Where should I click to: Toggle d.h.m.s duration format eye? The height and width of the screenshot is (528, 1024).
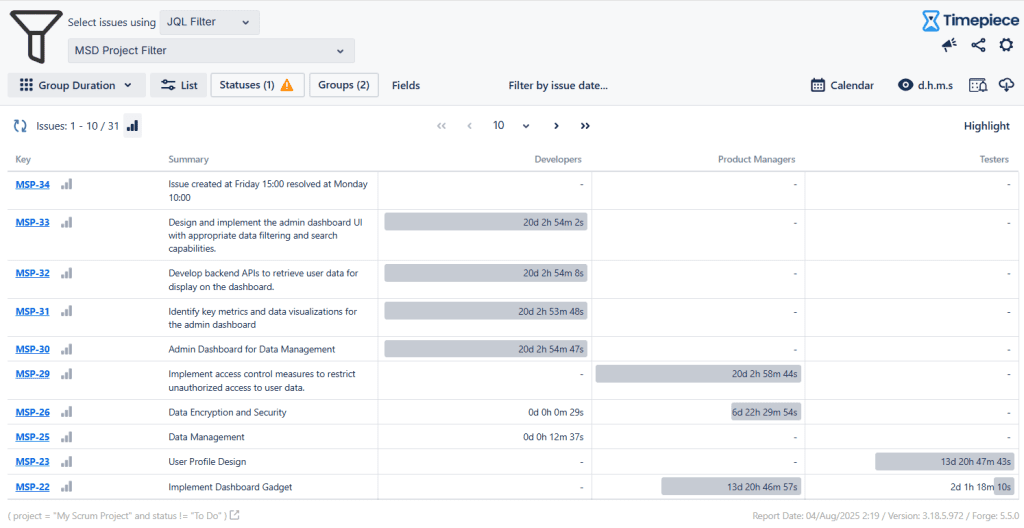[x=925, y=85]
